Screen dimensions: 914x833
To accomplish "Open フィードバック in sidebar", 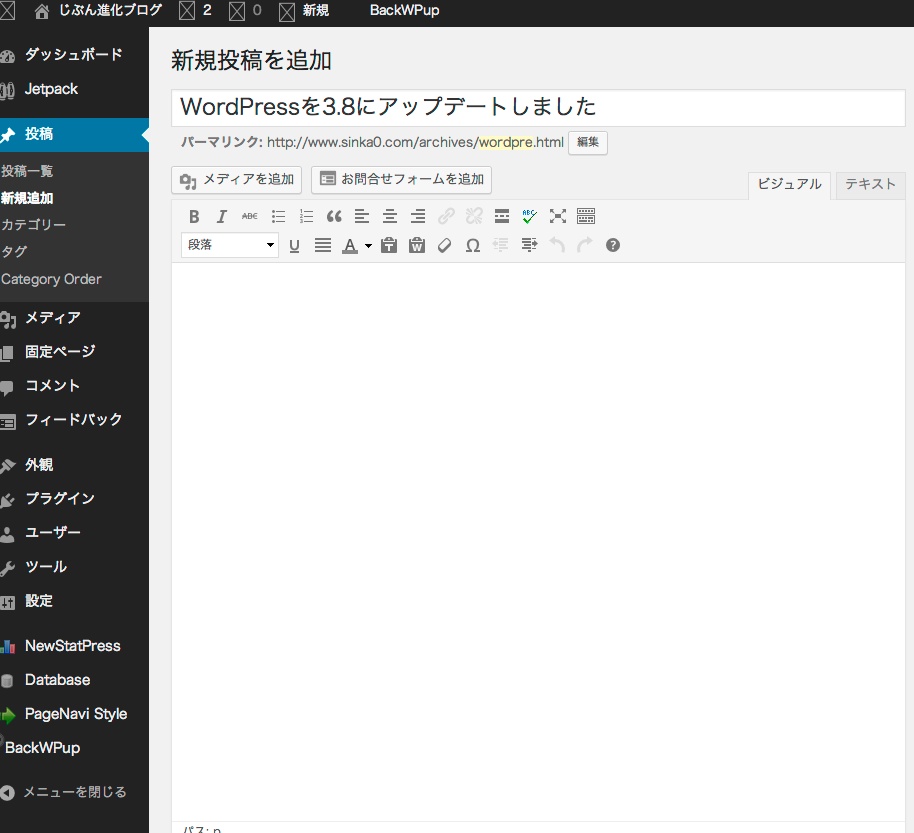I will coord(74,420).
